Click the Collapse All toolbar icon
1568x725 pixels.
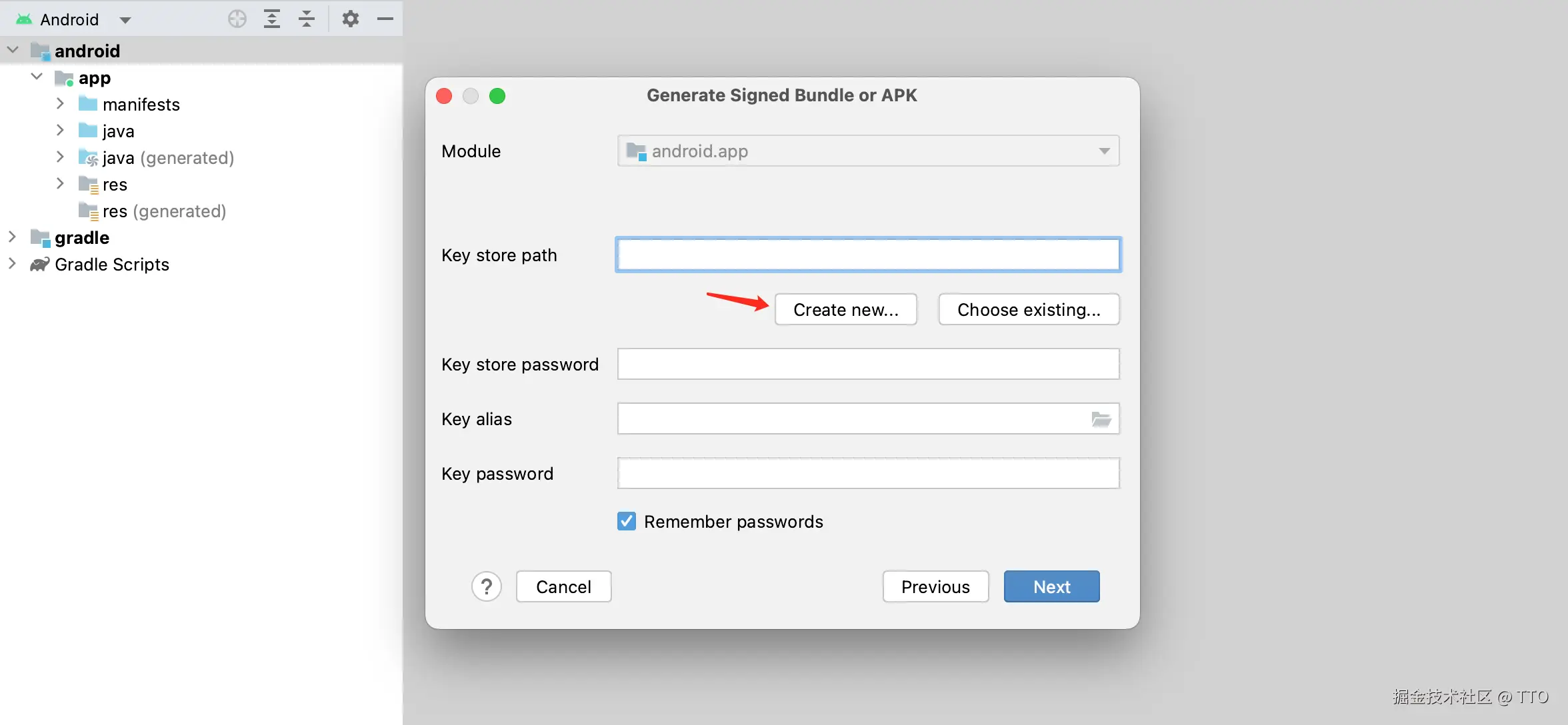(x=307, y=19)
